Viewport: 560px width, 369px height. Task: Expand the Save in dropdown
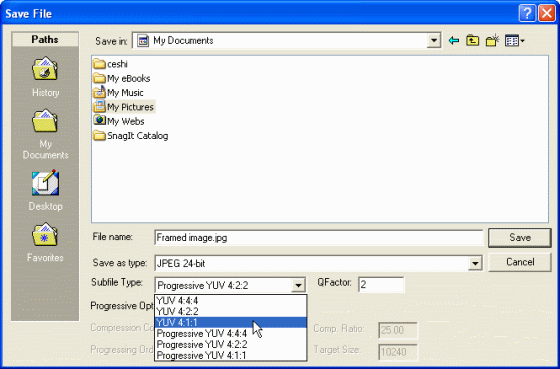point(434,40)
